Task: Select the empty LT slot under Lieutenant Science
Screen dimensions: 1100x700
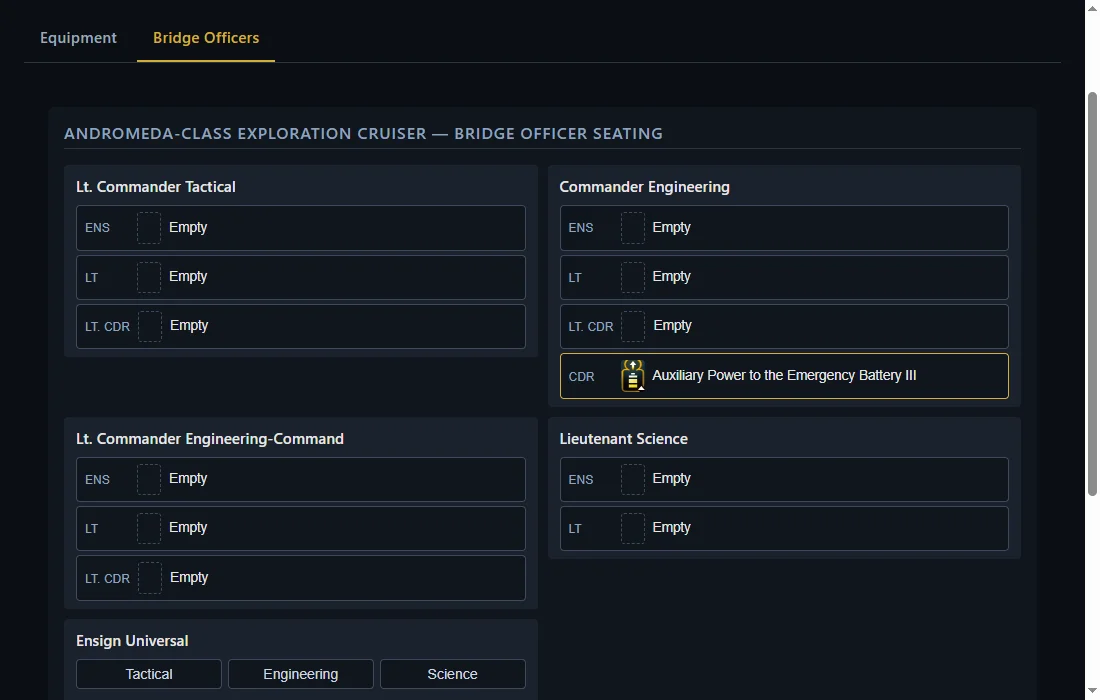Action: tap(784, 528)
